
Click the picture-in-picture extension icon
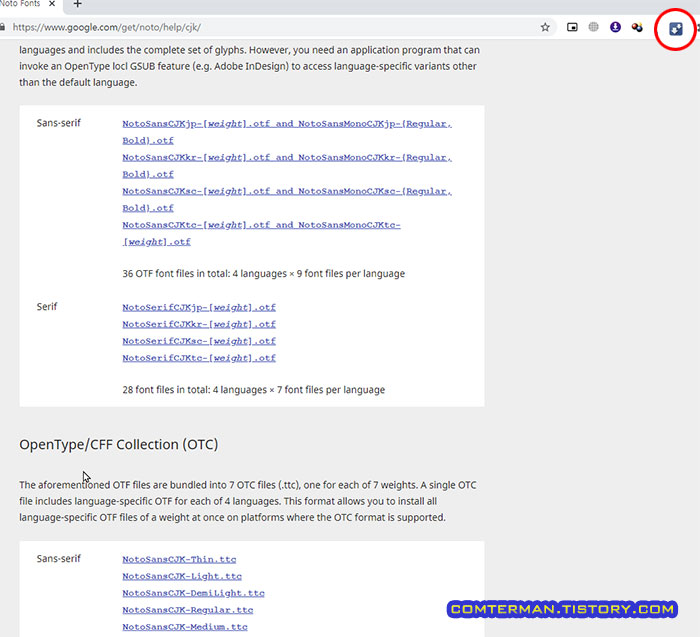572,27
